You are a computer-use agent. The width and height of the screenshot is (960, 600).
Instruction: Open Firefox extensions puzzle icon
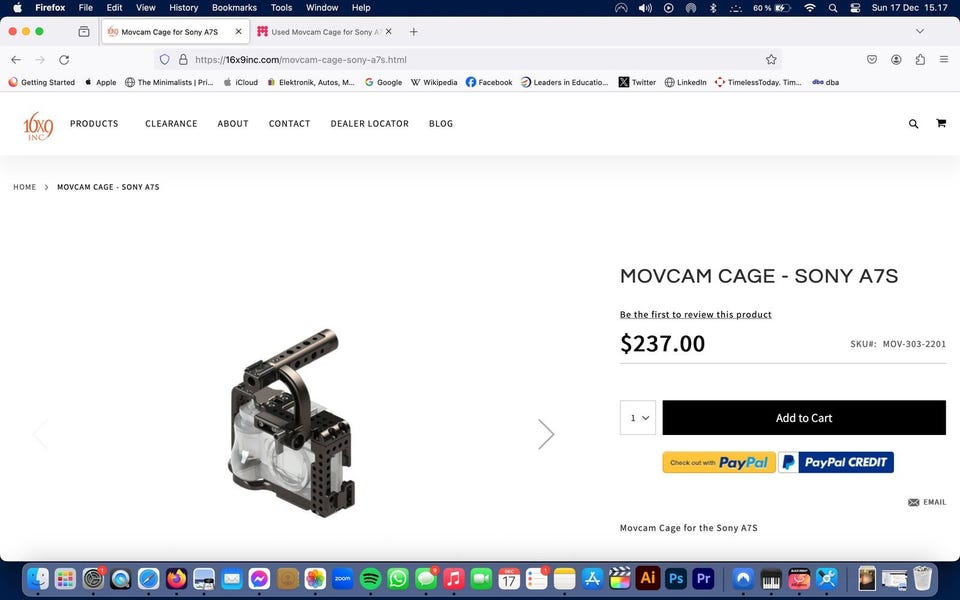[920, 59]
